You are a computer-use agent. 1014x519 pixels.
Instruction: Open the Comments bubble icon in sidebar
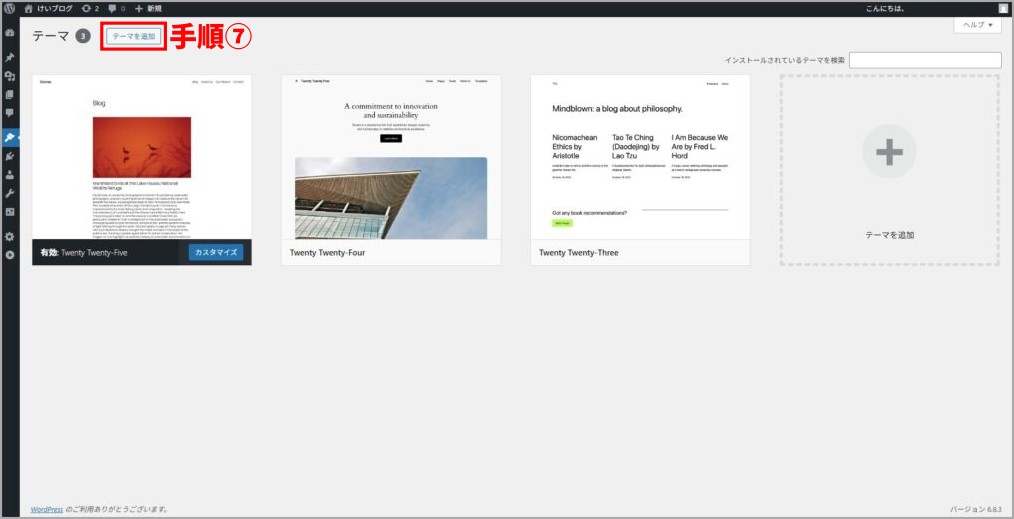(x=10, y=113)
